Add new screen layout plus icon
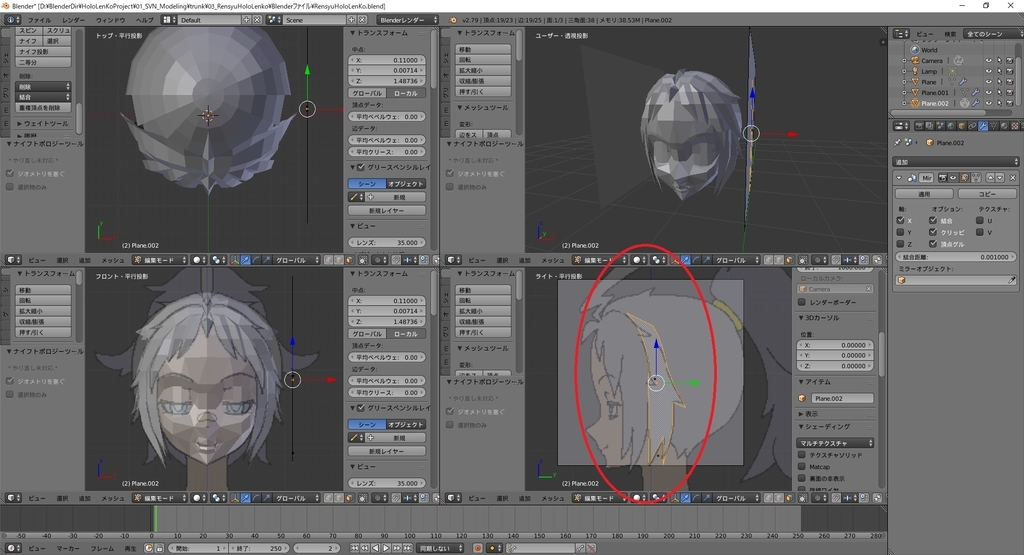This screenshot has height=555, width=1024. point(247,20)
